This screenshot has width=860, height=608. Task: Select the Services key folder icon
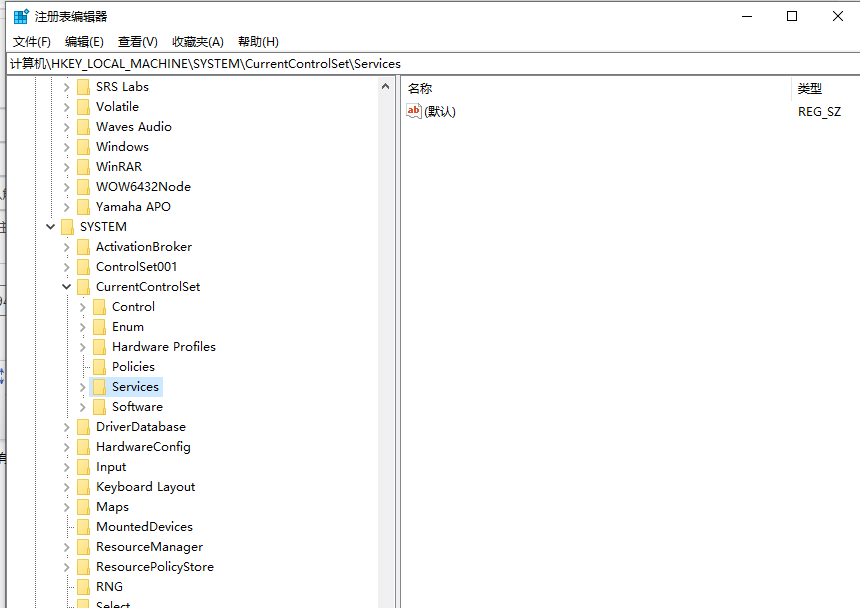[99, 386]
